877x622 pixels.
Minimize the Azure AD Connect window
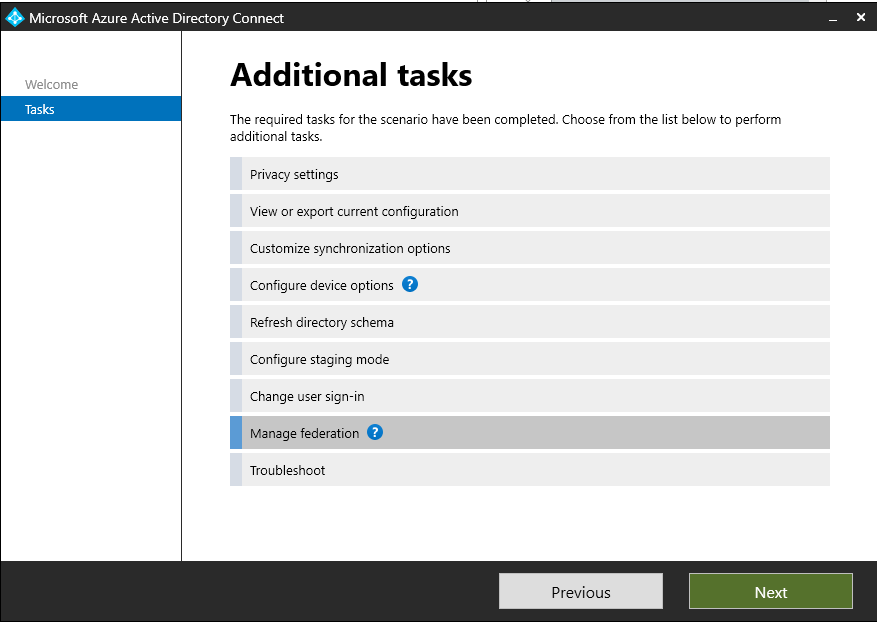pyautogui.click(x=828, y=18)
